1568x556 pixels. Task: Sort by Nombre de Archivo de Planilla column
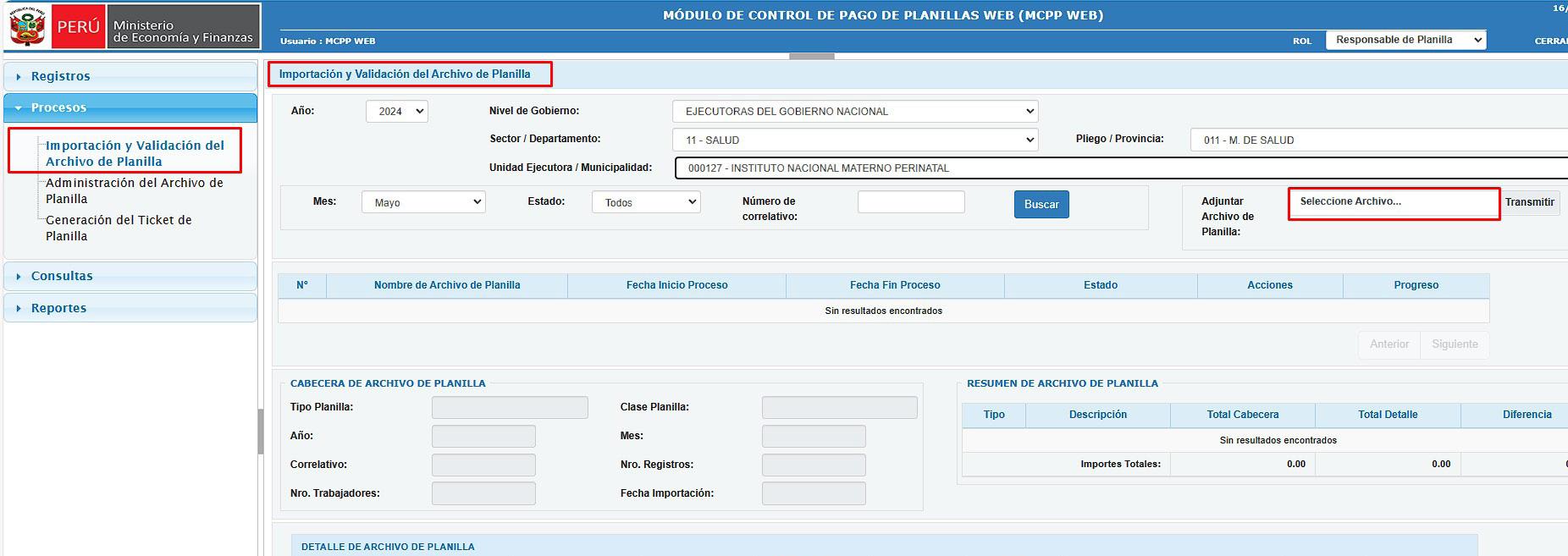[x=447, y=285]
